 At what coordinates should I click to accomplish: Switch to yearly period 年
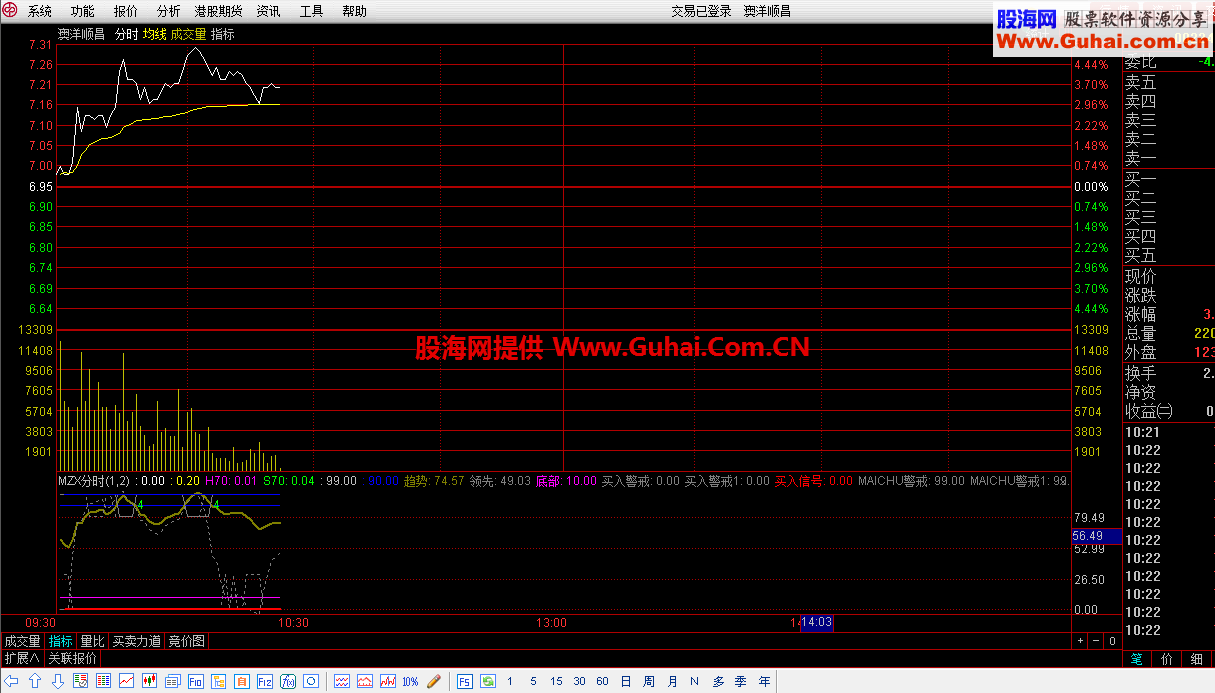pyautogui.click(x=764, y=681)
